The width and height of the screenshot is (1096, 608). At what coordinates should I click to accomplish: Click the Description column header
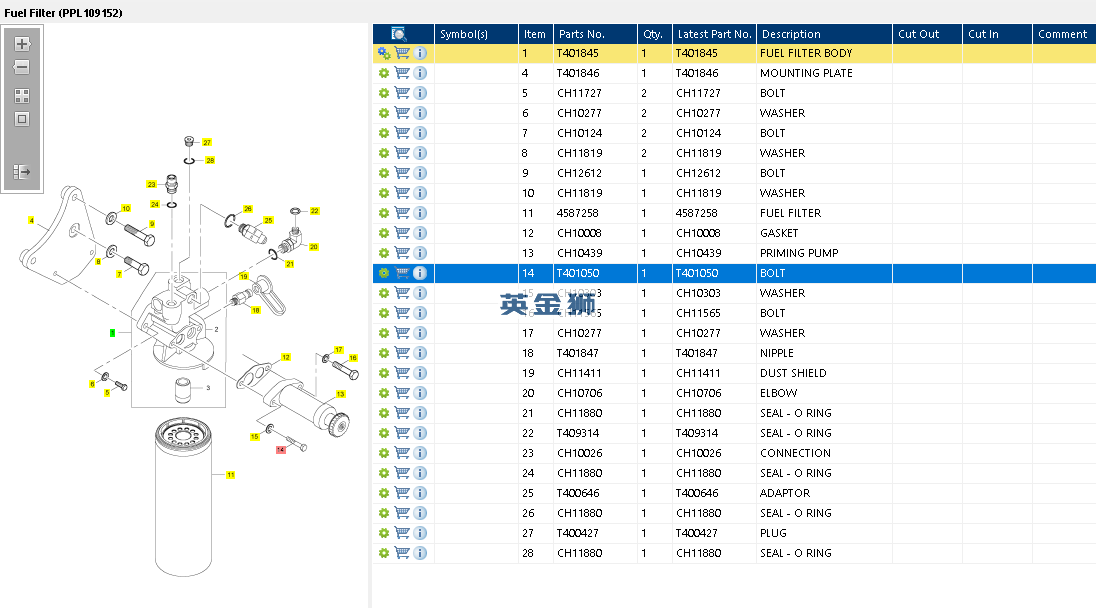pos(791,34)
